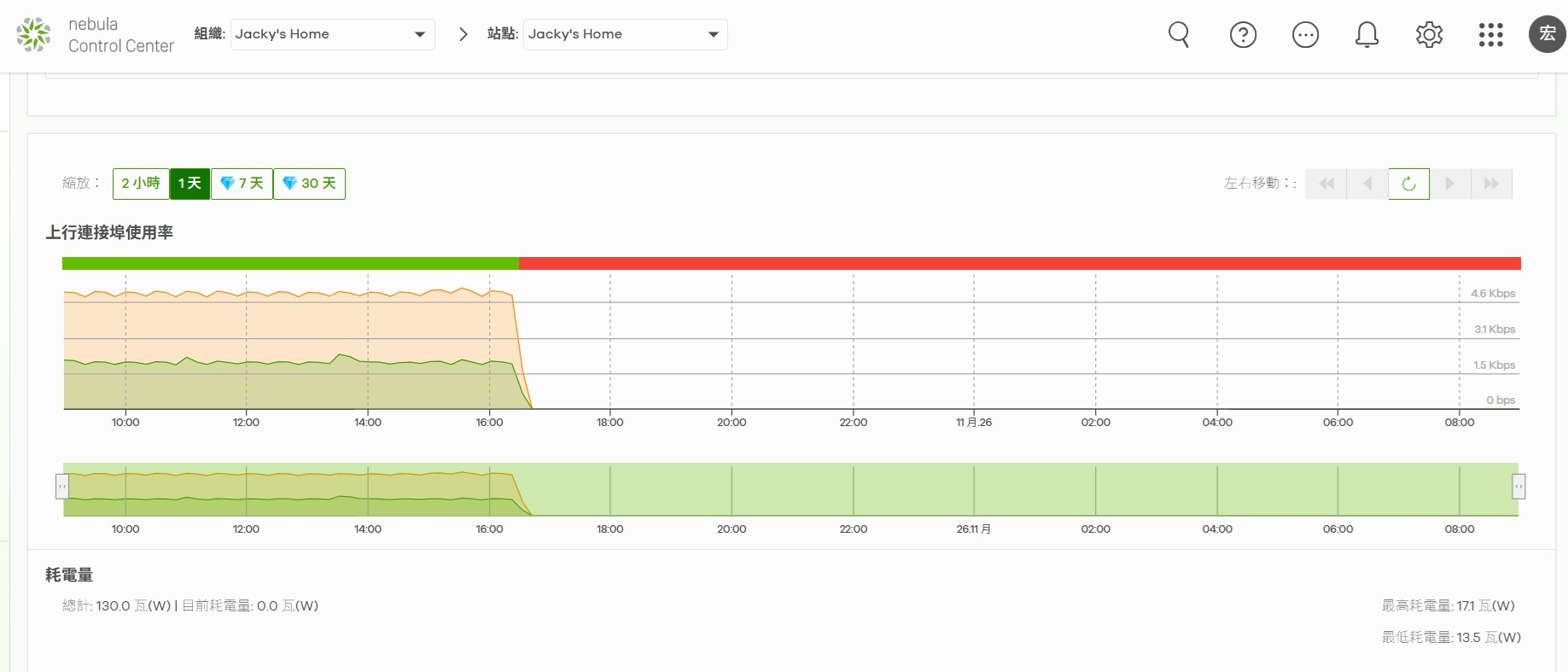Open the settings gear icon

[x=1429, y=35]
